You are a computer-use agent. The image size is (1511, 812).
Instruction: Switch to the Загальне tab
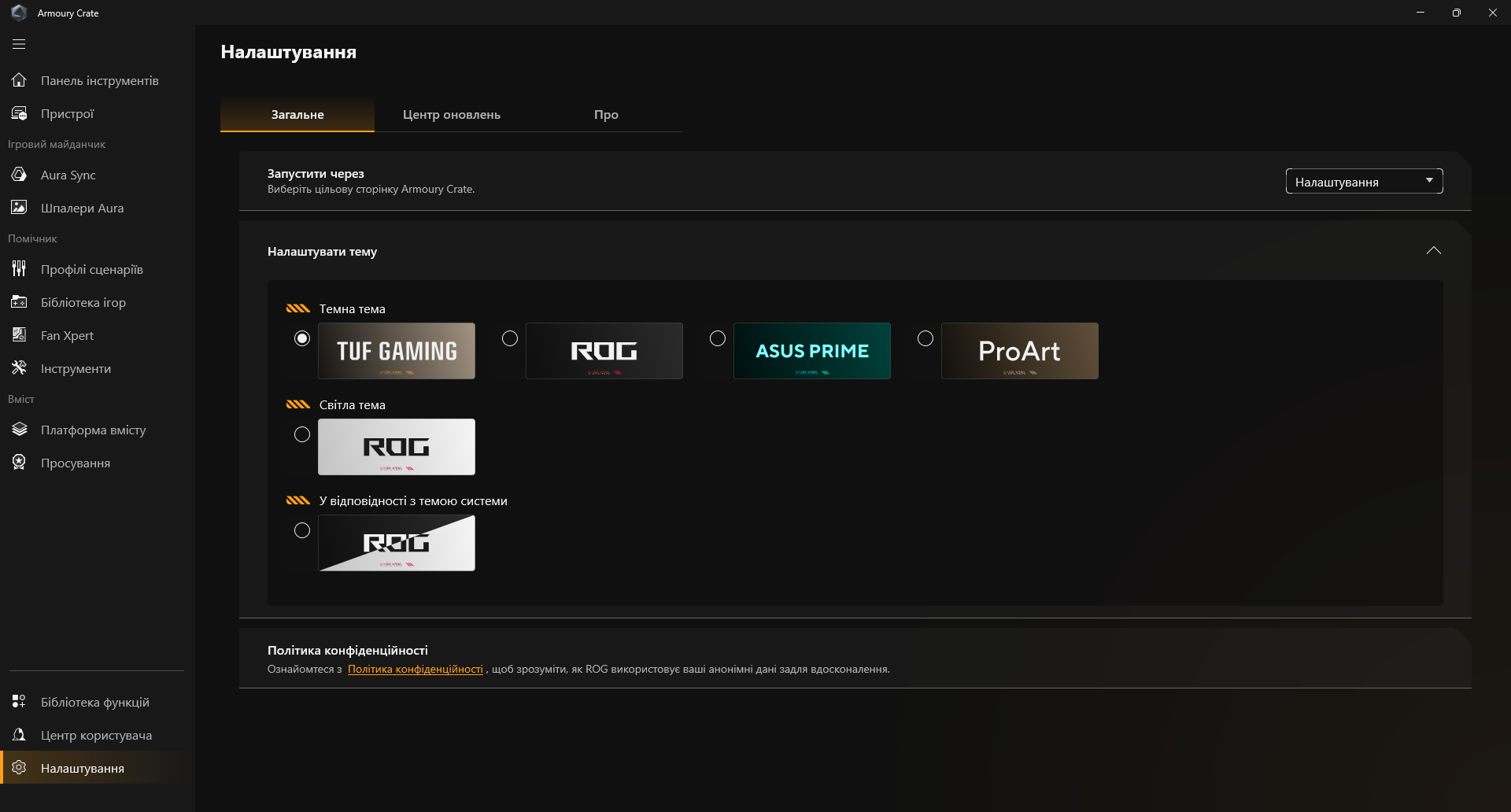[x=297, y=115]
